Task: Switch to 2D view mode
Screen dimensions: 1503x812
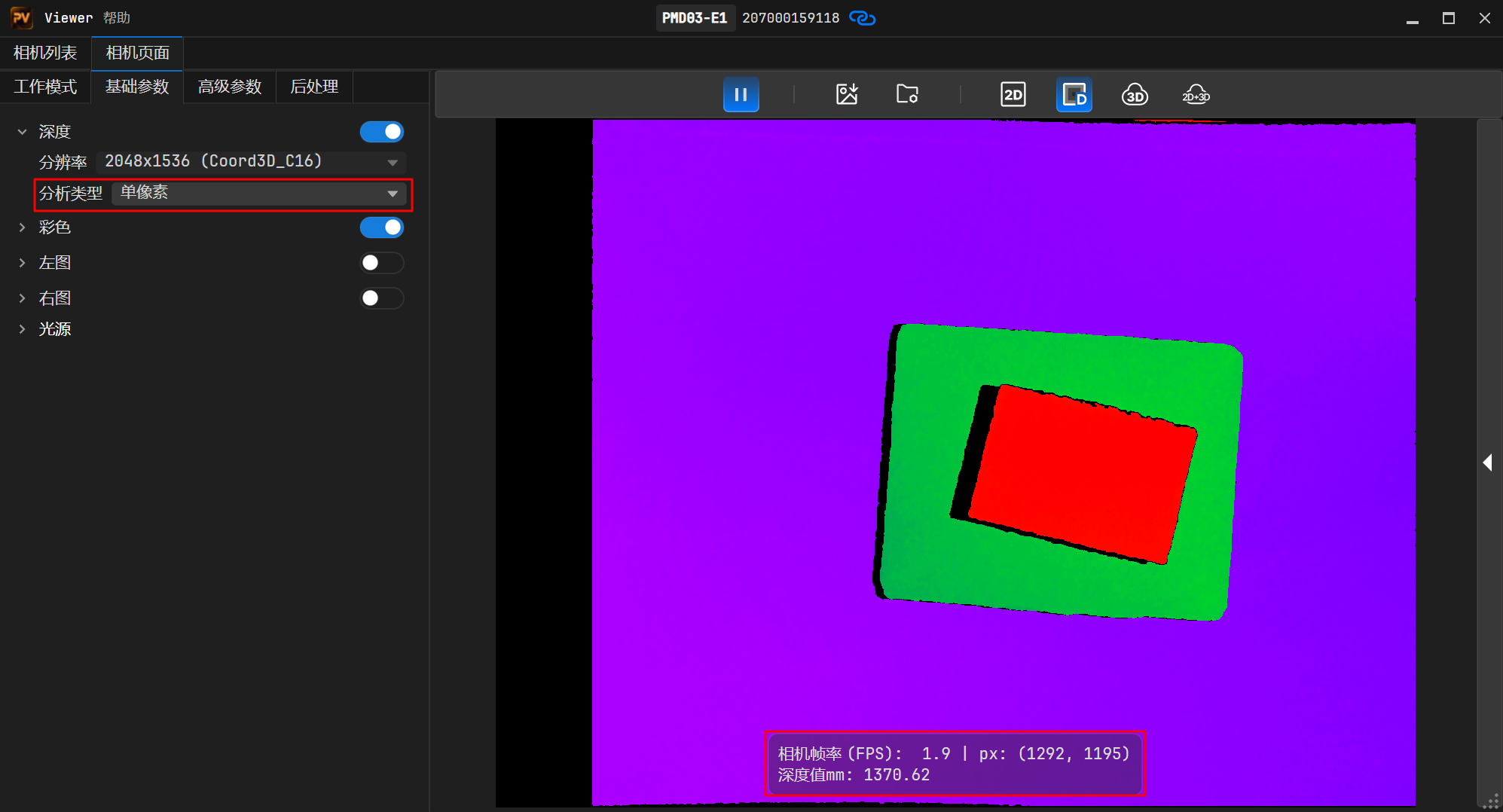Action: 1013,95
